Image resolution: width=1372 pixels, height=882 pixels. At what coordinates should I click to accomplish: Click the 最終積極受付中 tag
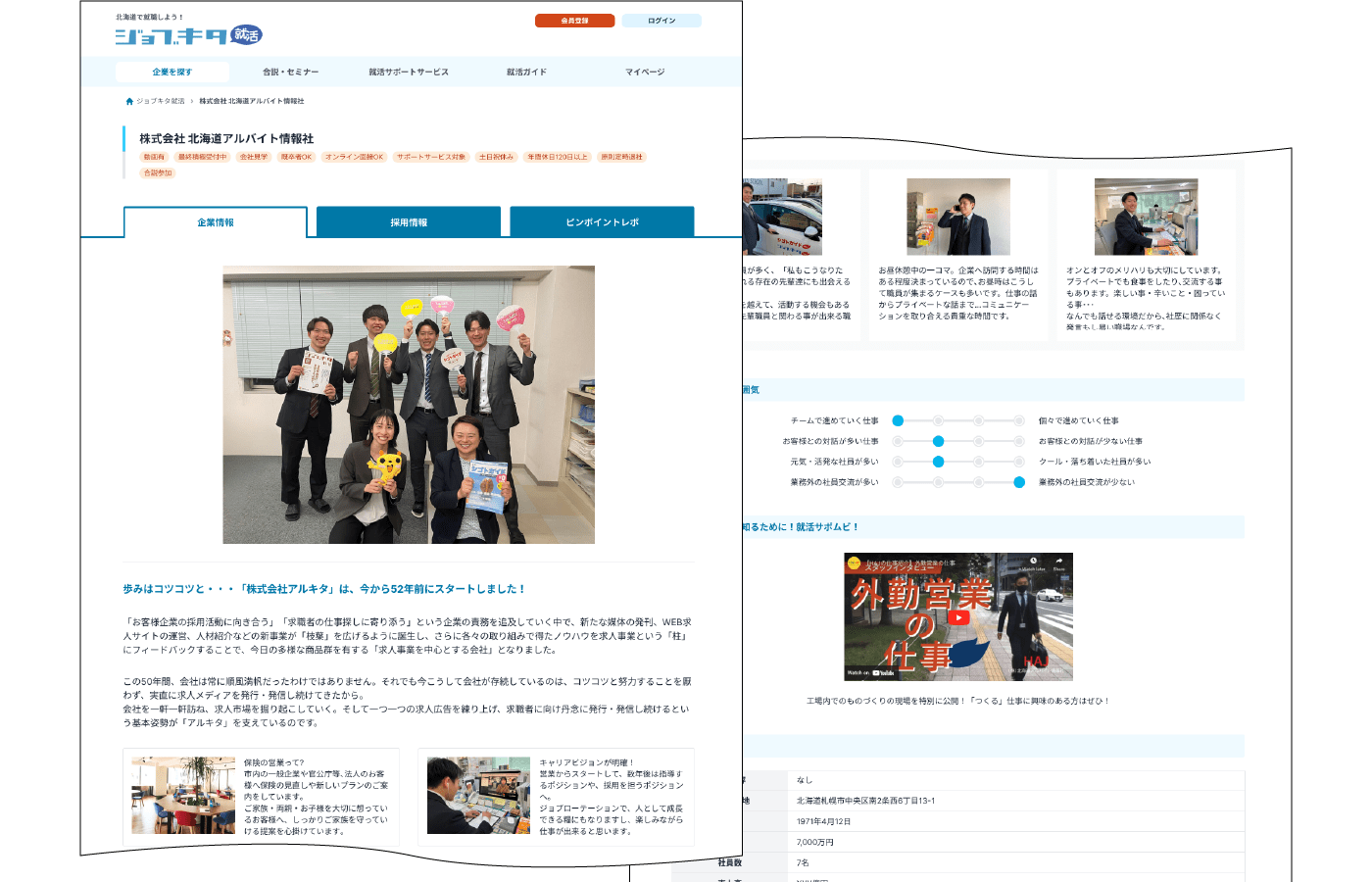point(202,157)
